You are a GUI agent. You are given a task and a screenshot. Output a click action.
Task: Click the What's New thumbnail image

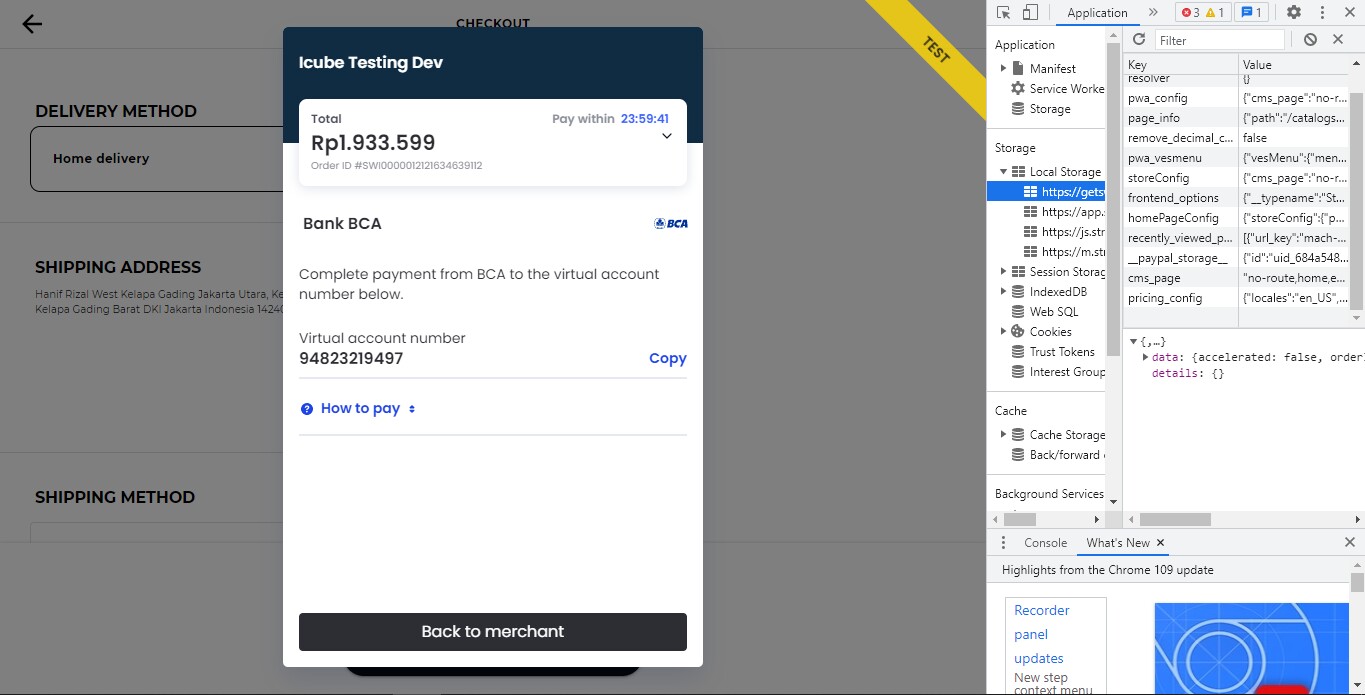point(1251,648)
